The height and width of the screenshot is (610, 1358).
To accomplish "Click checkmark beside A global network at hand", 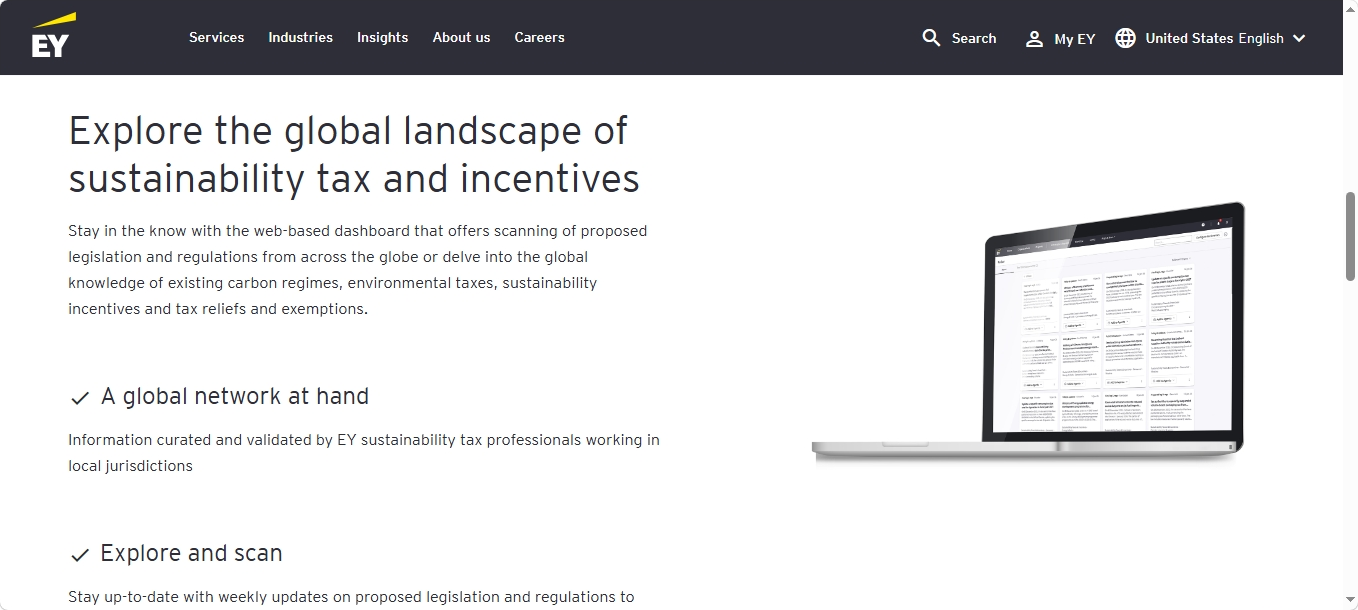I will [x=80, y=398].
